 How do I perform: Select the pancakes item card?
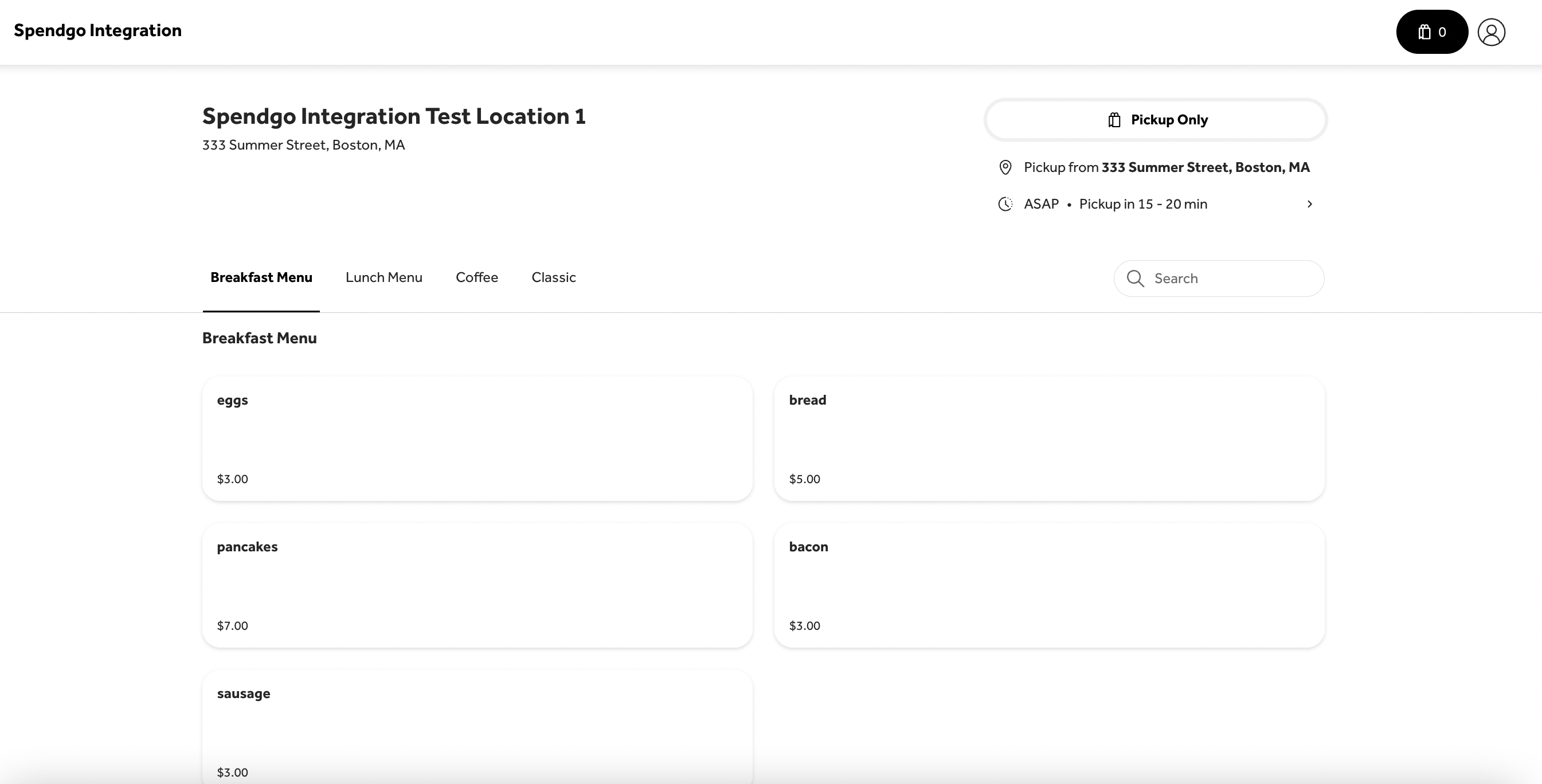(x=476, y=585)
